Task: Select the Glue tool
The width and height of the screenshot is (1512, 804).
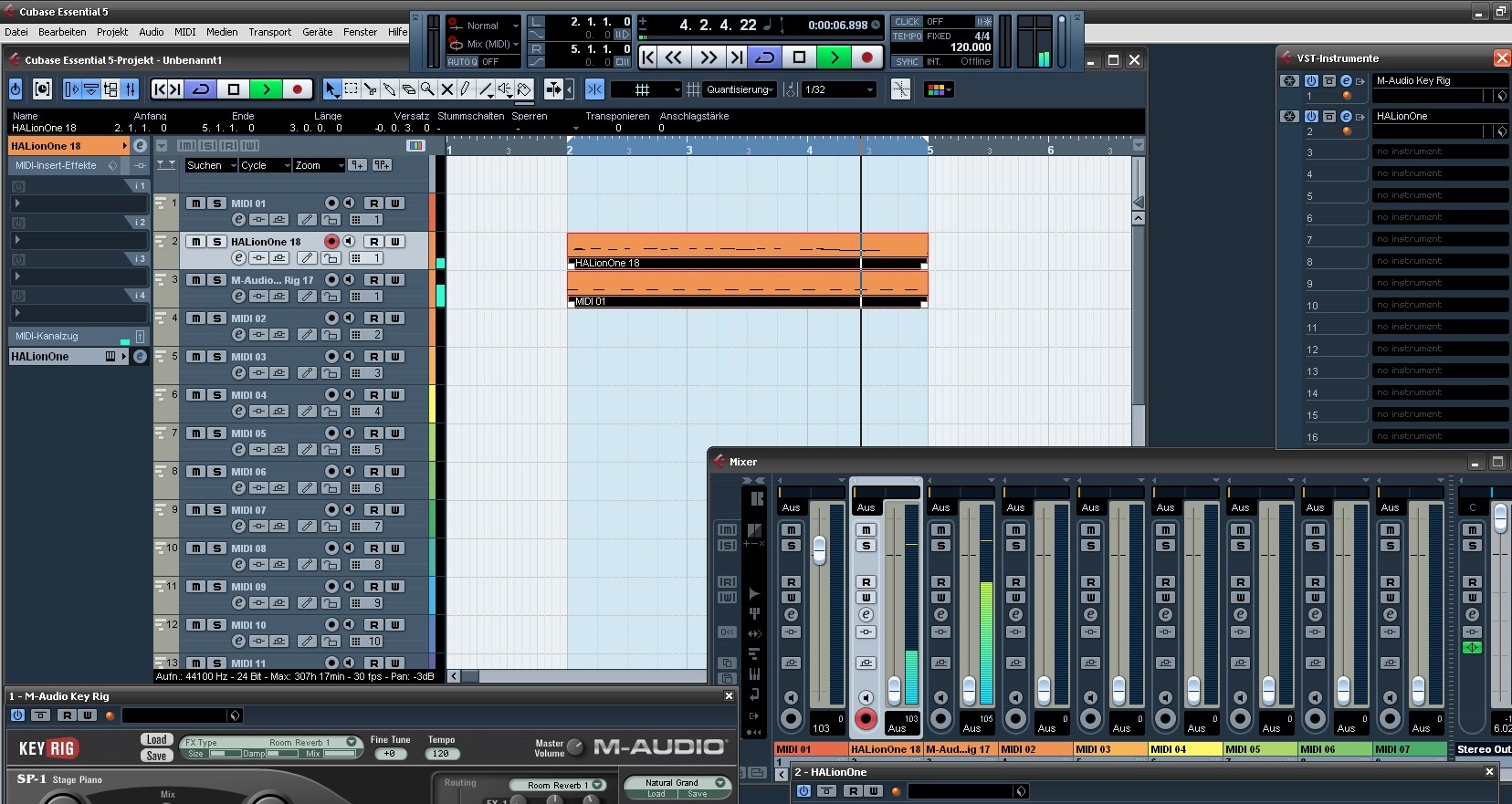Action: click(x=390, y=89)
